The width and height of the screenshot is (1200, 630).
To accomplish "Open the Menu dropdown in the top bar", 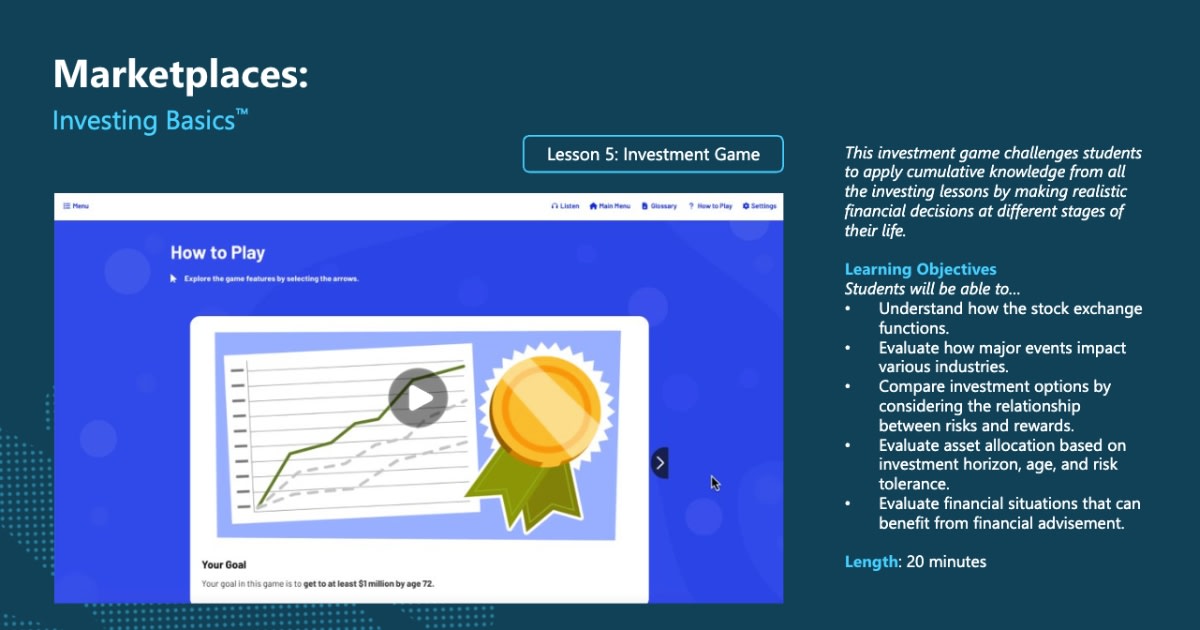I will 74,205.
